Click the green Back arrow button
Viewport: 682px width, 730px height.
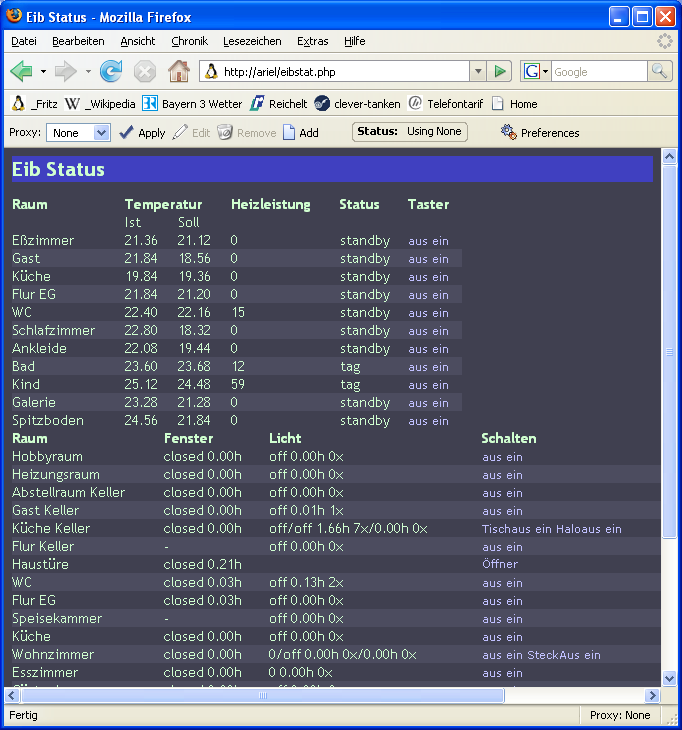(x=21, y=71)
